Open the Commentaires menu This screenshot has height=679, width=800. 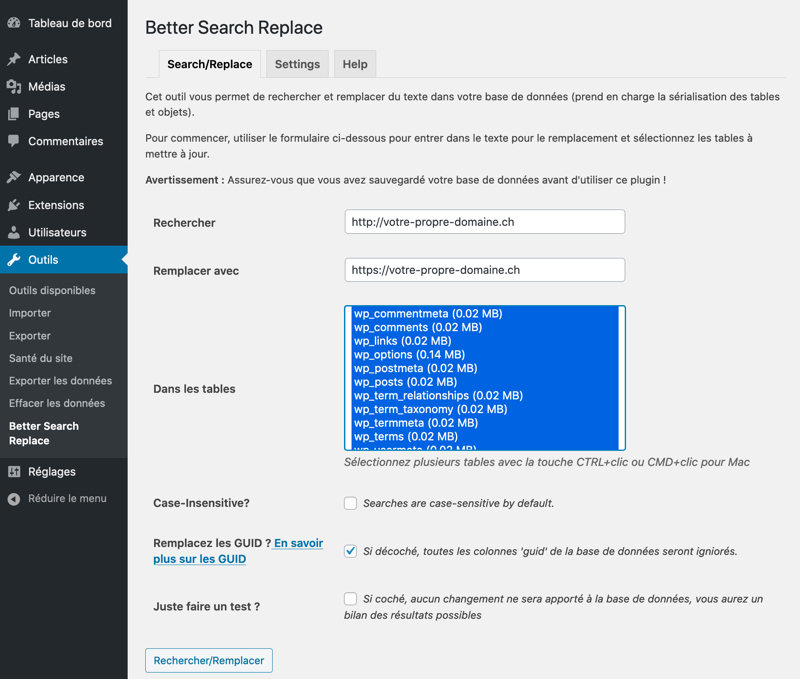tap(64, 141)
